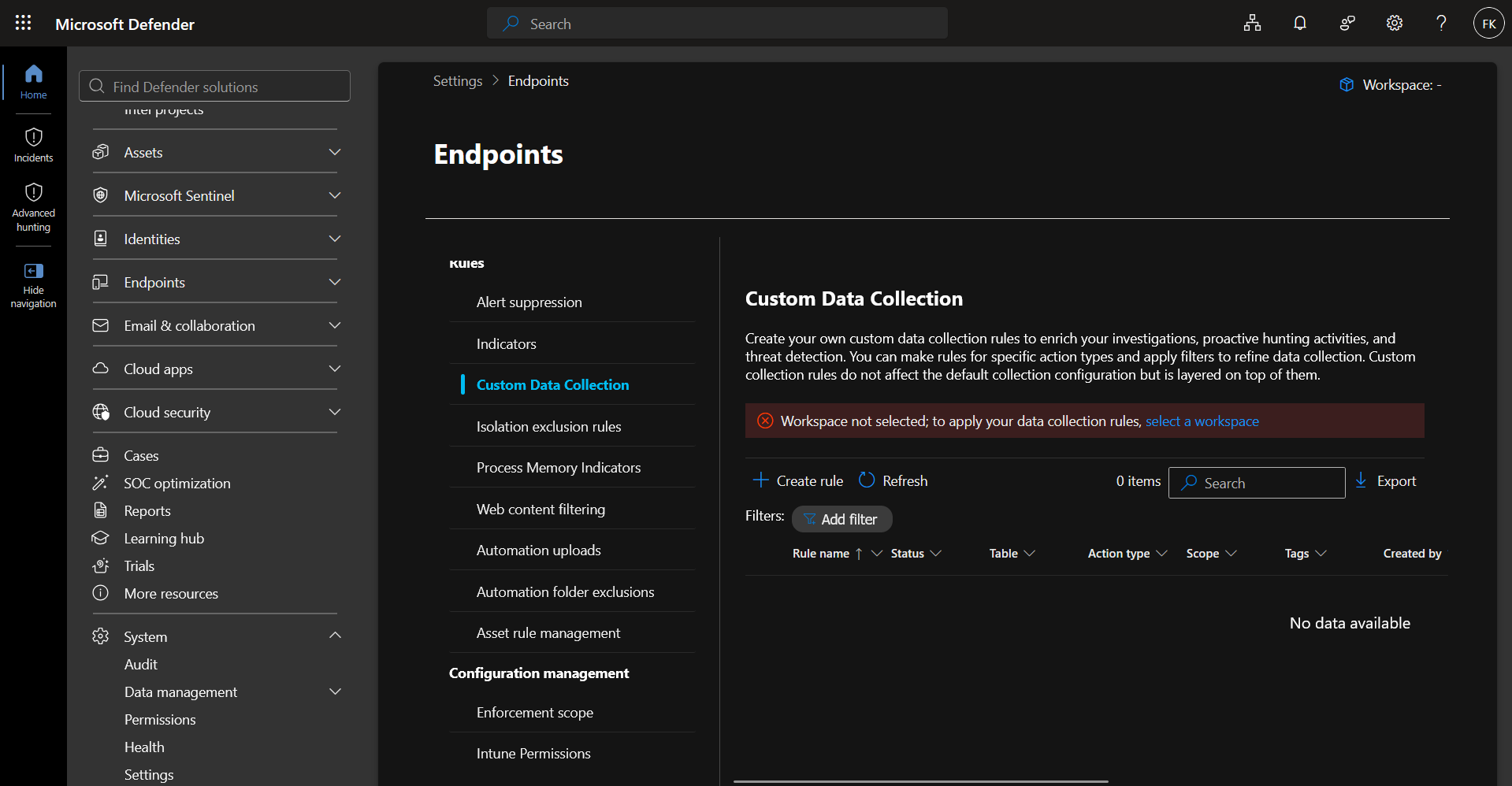Open the Audit page under System
The image size is (1512, 786).
141,664
